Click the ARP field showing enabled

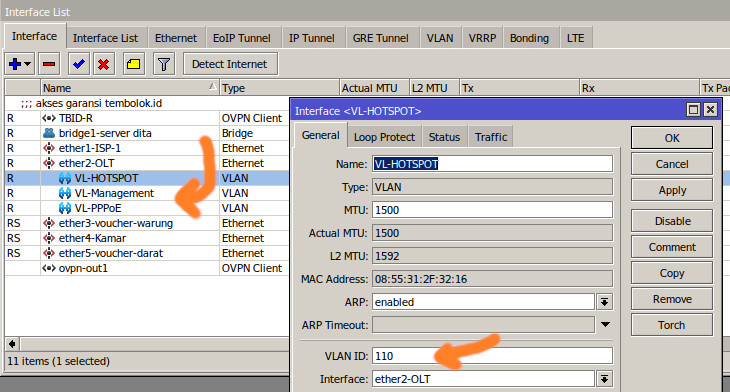click(x=483, y=302)
